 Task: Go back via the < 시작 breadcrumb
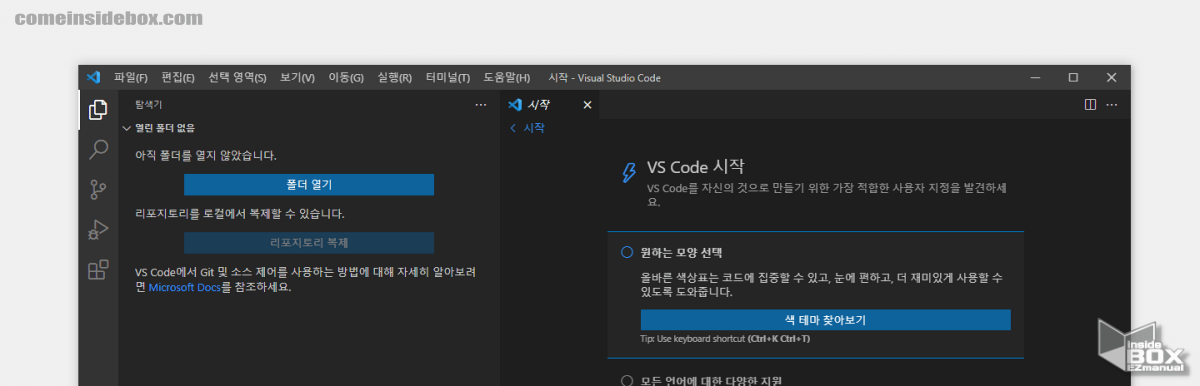point(527,128)
